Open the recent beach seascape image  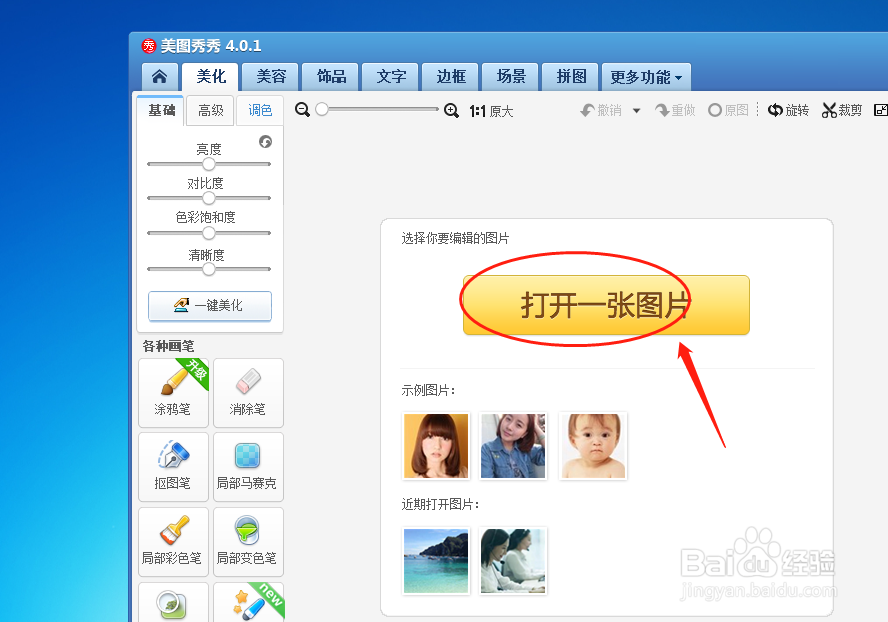pyautogui.click(x=436, y=561)
